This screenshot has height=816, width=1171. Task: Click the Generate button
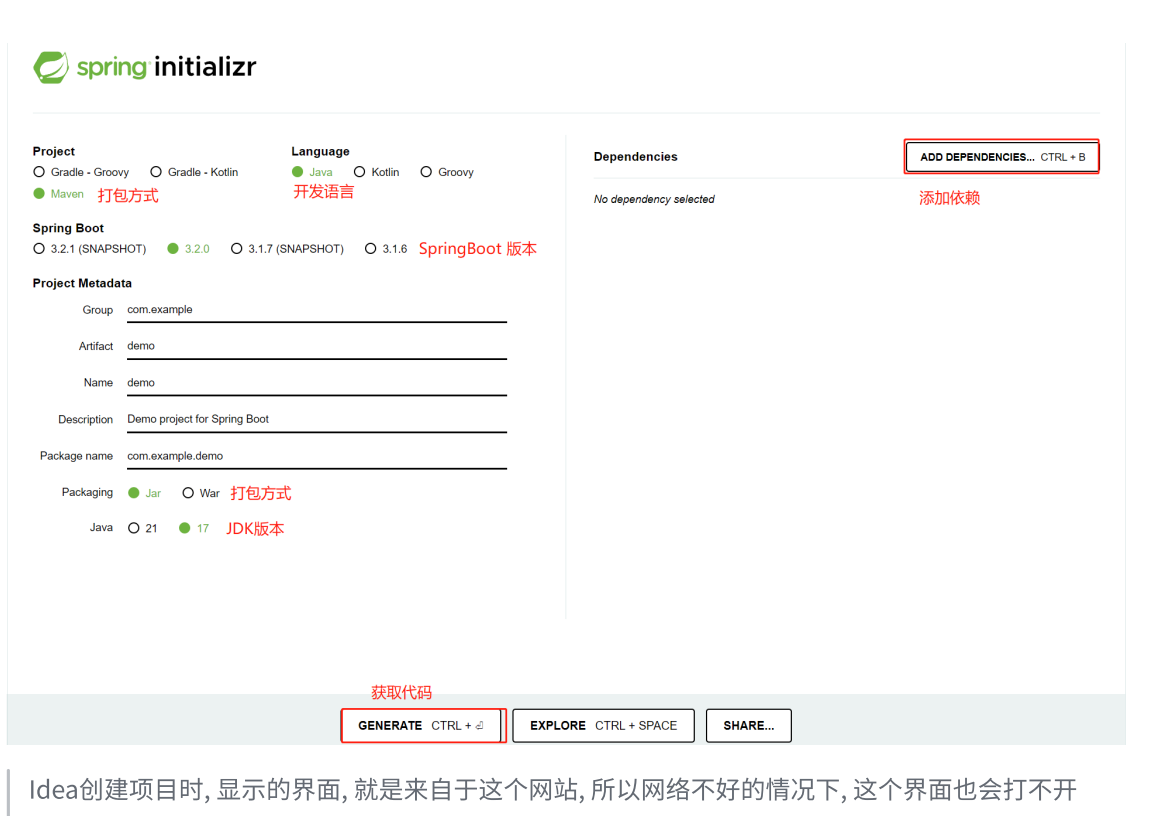(x=422, y=726)
